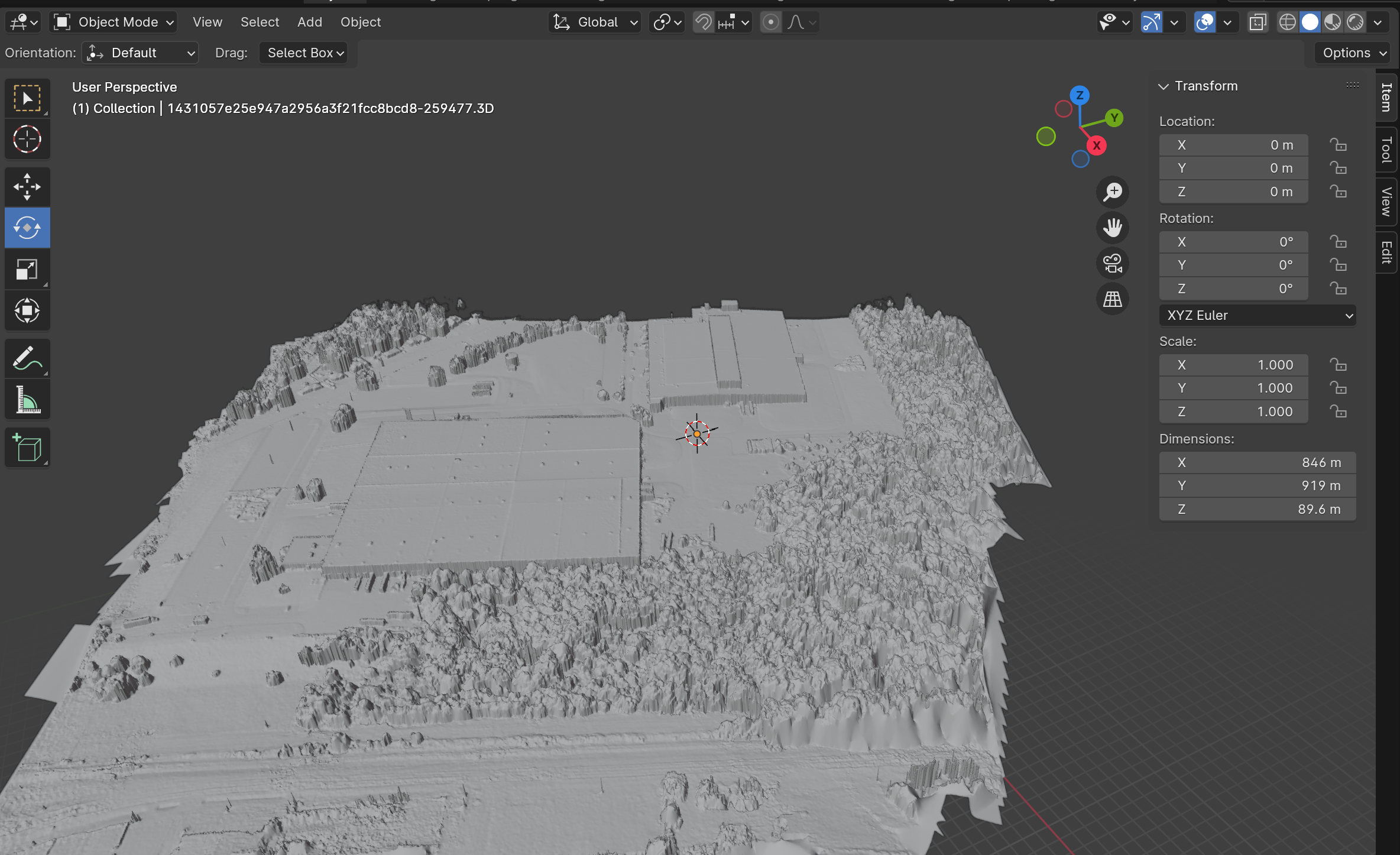Activate the Move tool
Screen dimensions: 1400x855
coord(27,187)
